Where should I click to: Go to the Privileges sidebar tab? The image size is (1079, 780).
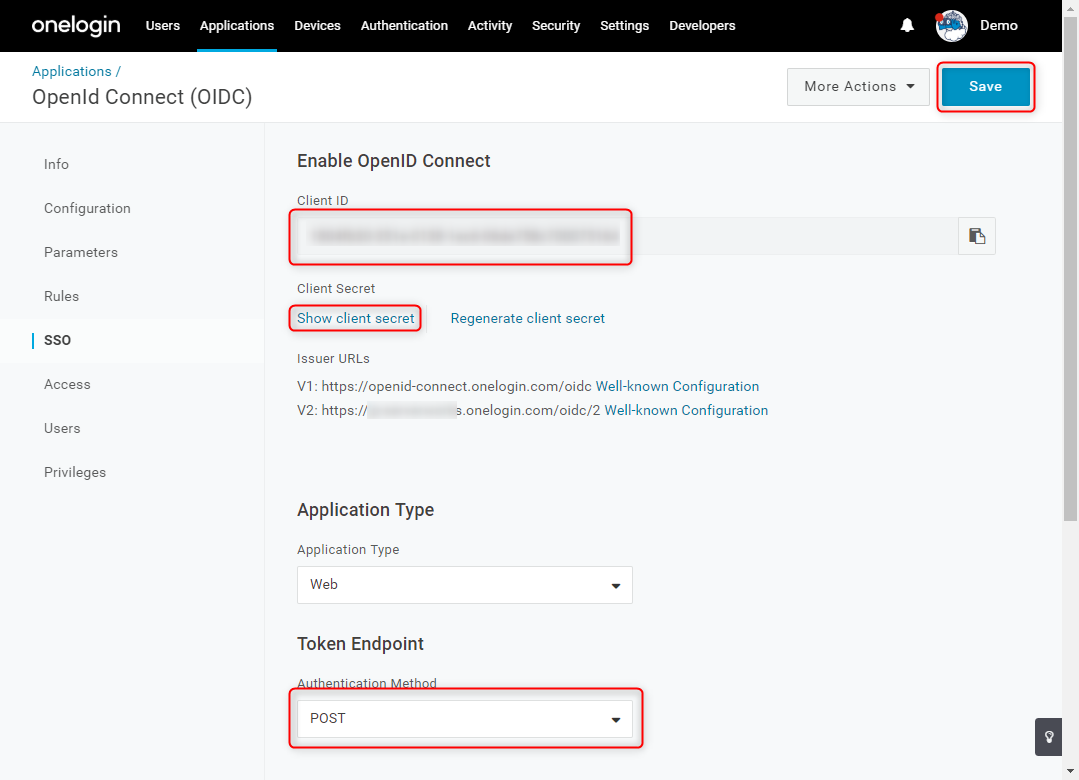pos(75,472)
